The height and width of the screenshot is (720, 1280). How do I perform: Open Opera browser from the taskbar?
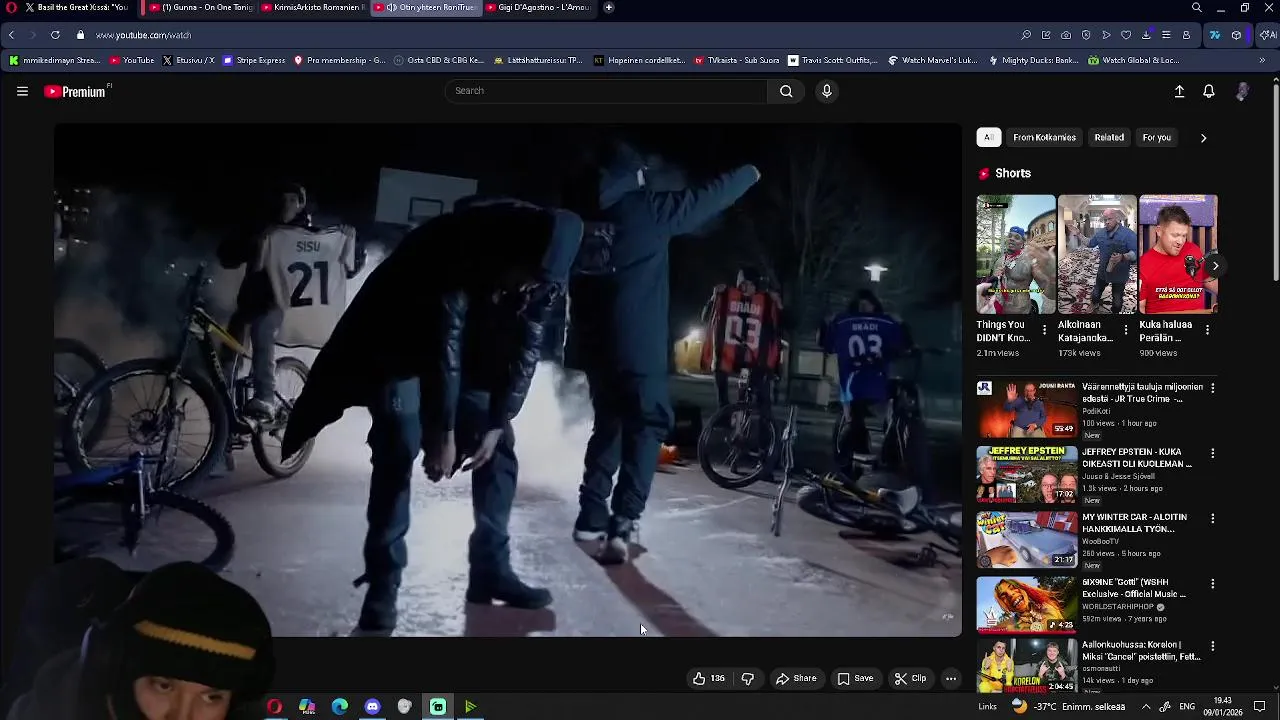pyautogui.click(x=274, y=707)
